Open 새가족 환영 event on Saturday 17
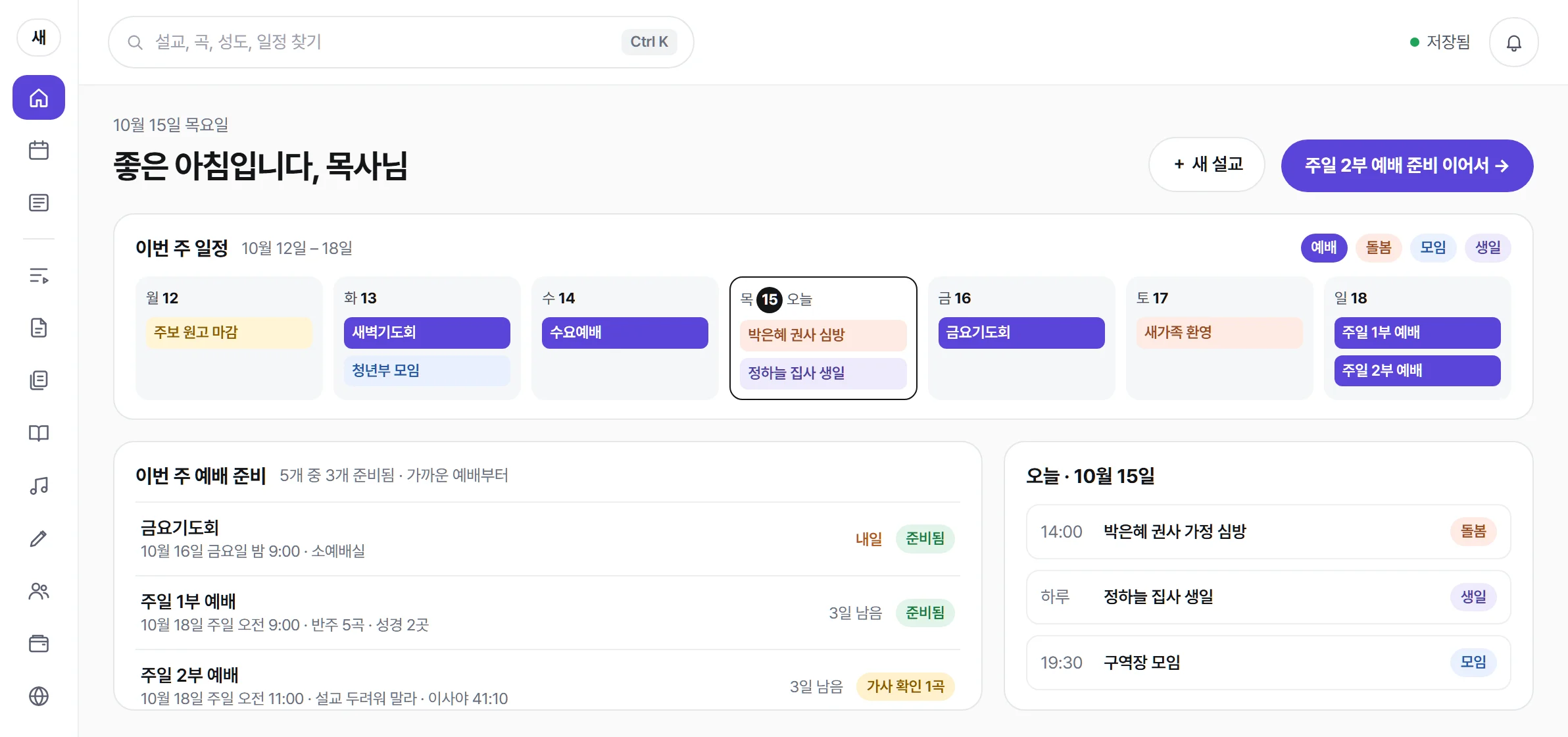Screen dimensions: 1568x737 coord(1219,332)
